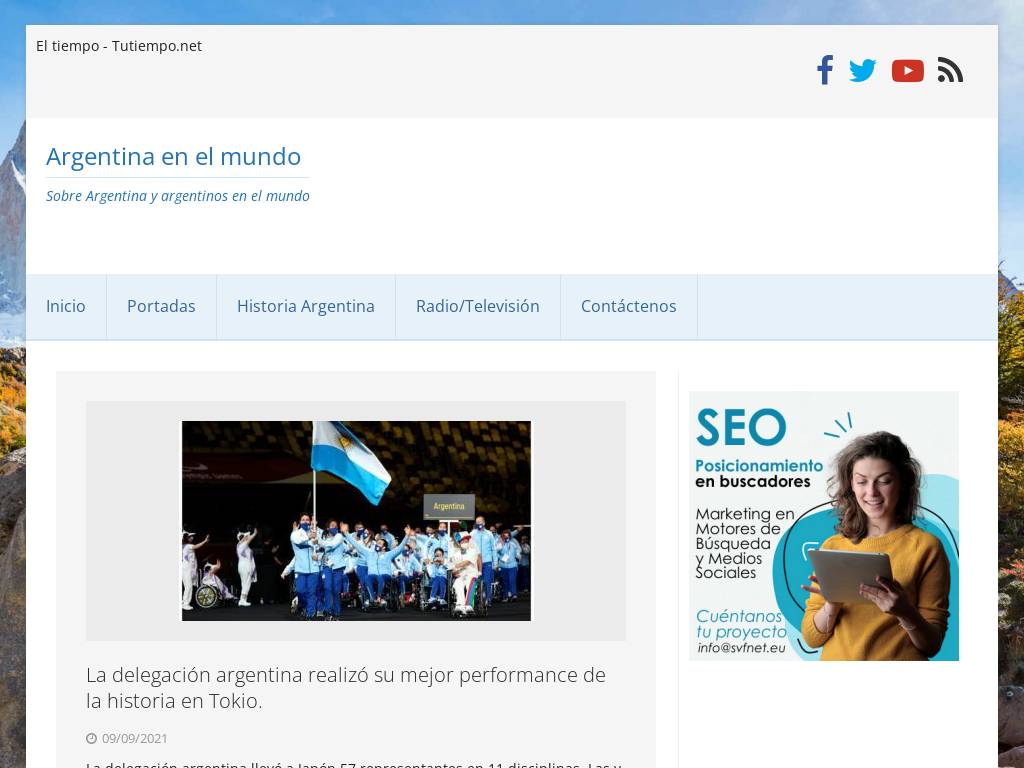The image size is (1024, 768).
Task: Open El tiempo - Tutiempo.net link
Action: (119, 46)
